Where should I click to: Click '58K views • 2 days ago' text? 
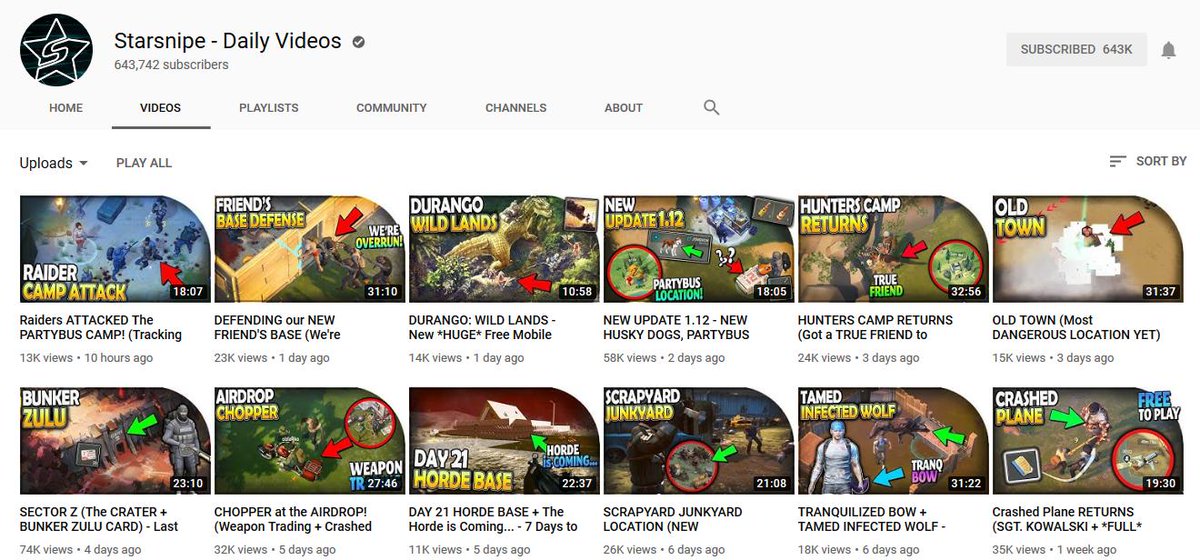(x=664, y=358)
